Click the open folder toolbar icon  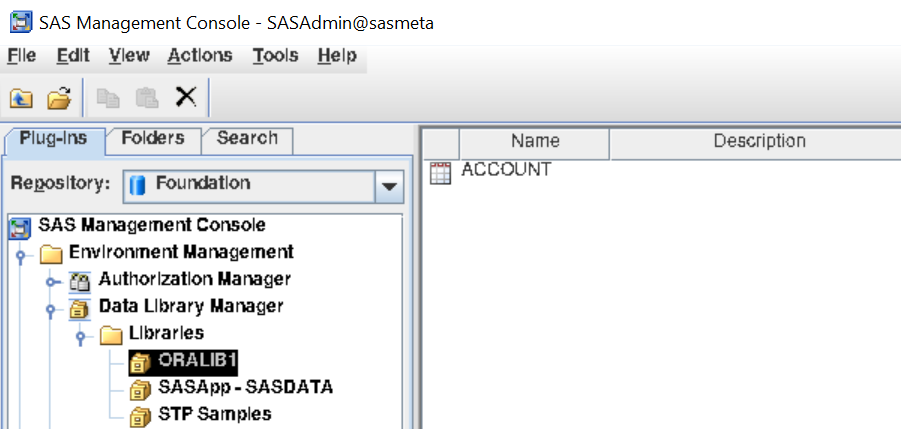pos(59,98)
